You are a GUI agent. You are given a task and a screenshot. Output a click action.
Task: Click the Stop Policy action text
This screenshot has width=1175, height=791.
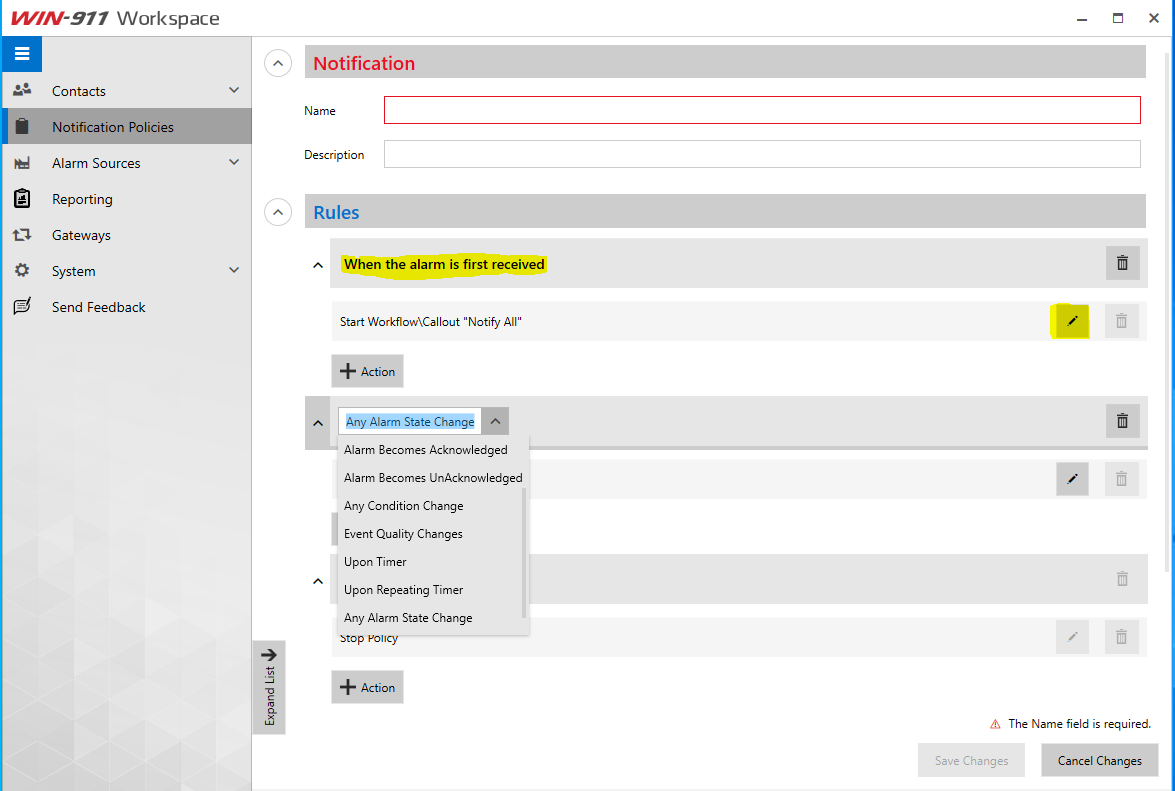click(x=369, y=638)
